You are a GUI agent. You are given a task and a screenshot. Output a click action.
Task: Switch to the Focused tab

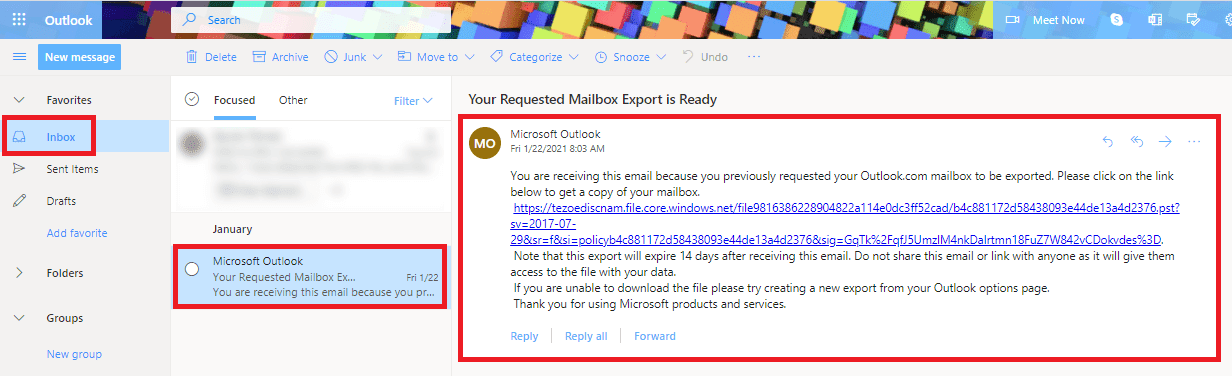click(234, 100)
